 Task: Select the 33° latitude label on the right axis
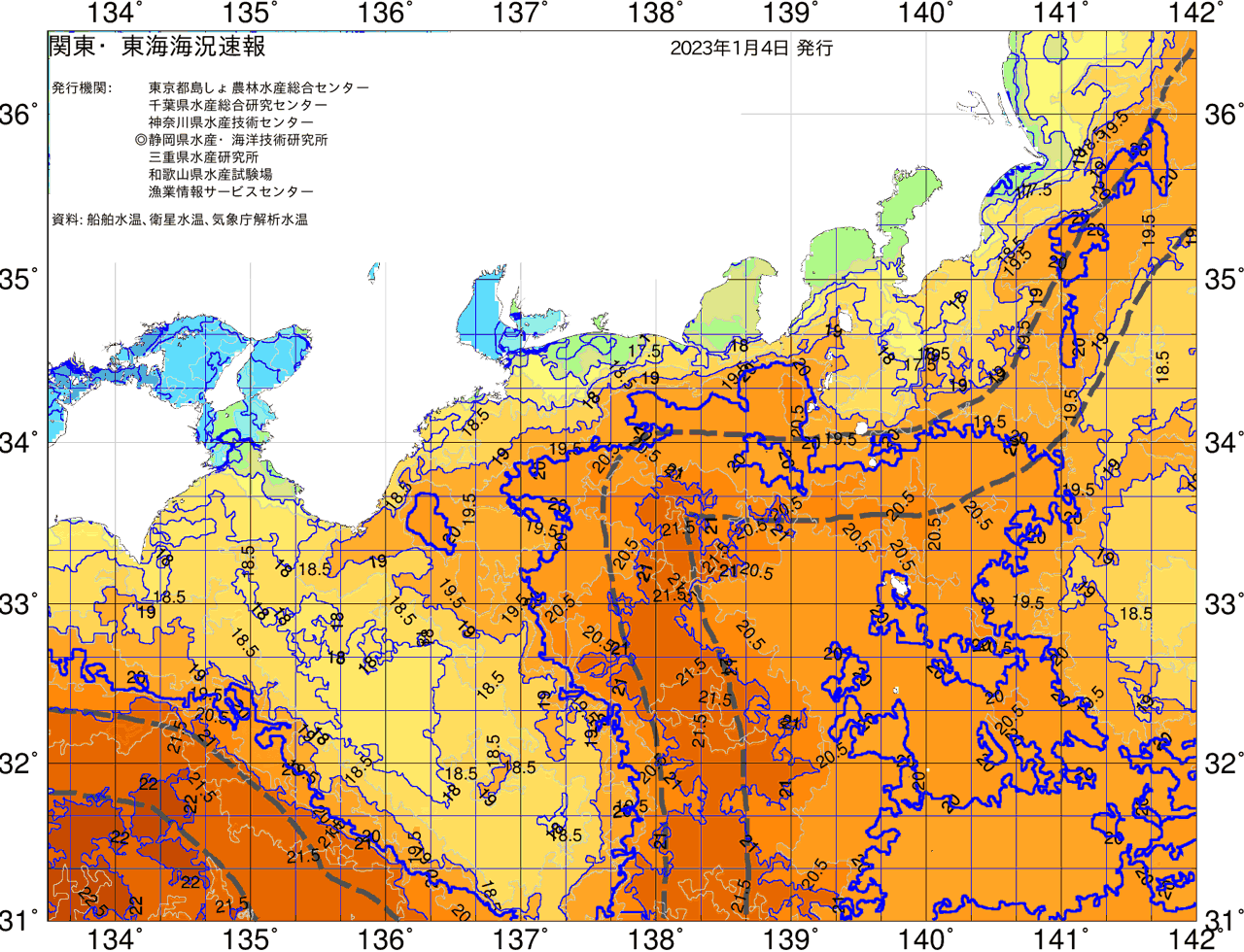[1224, 604]
